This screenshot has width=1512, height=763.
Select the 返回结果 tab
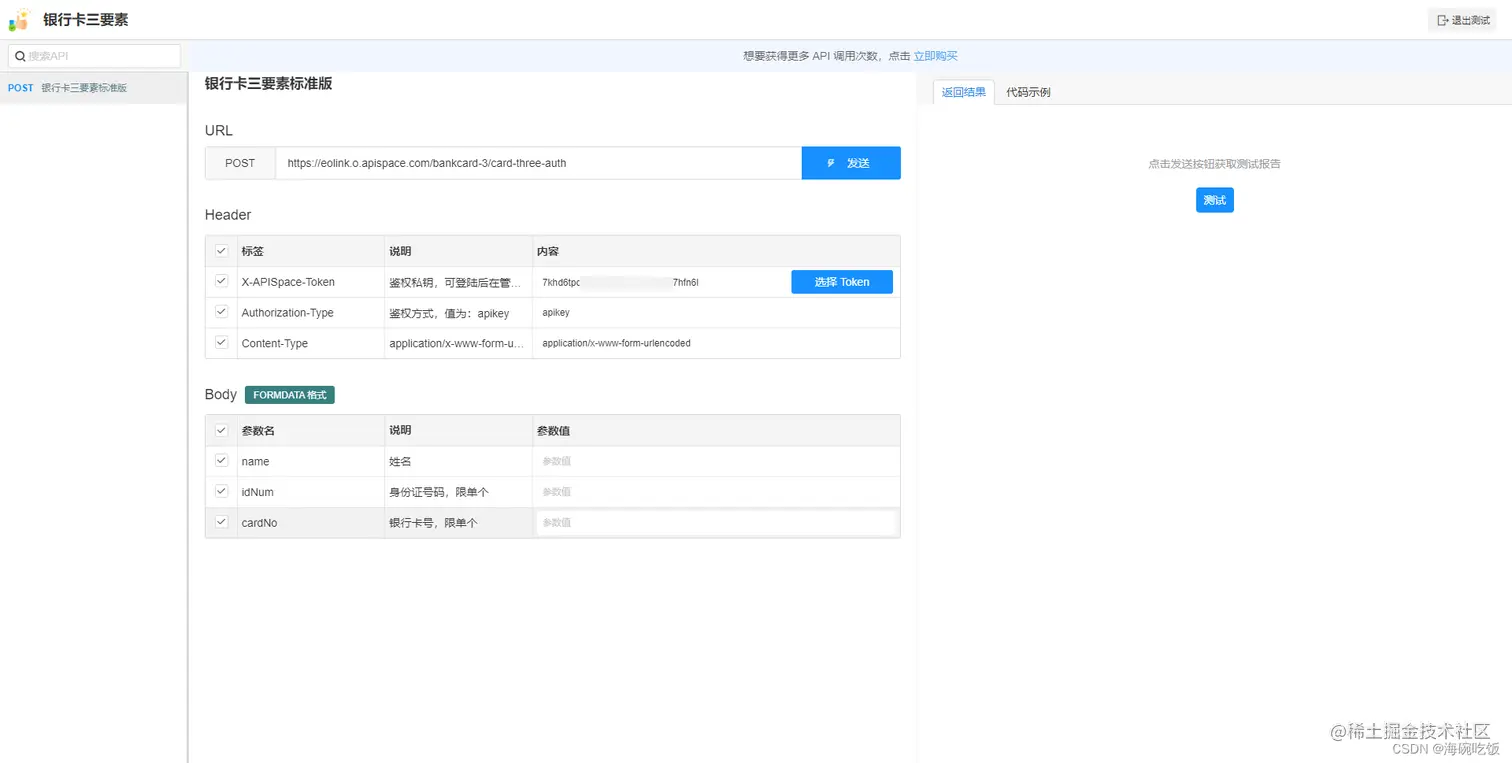[x=962, y=90]
